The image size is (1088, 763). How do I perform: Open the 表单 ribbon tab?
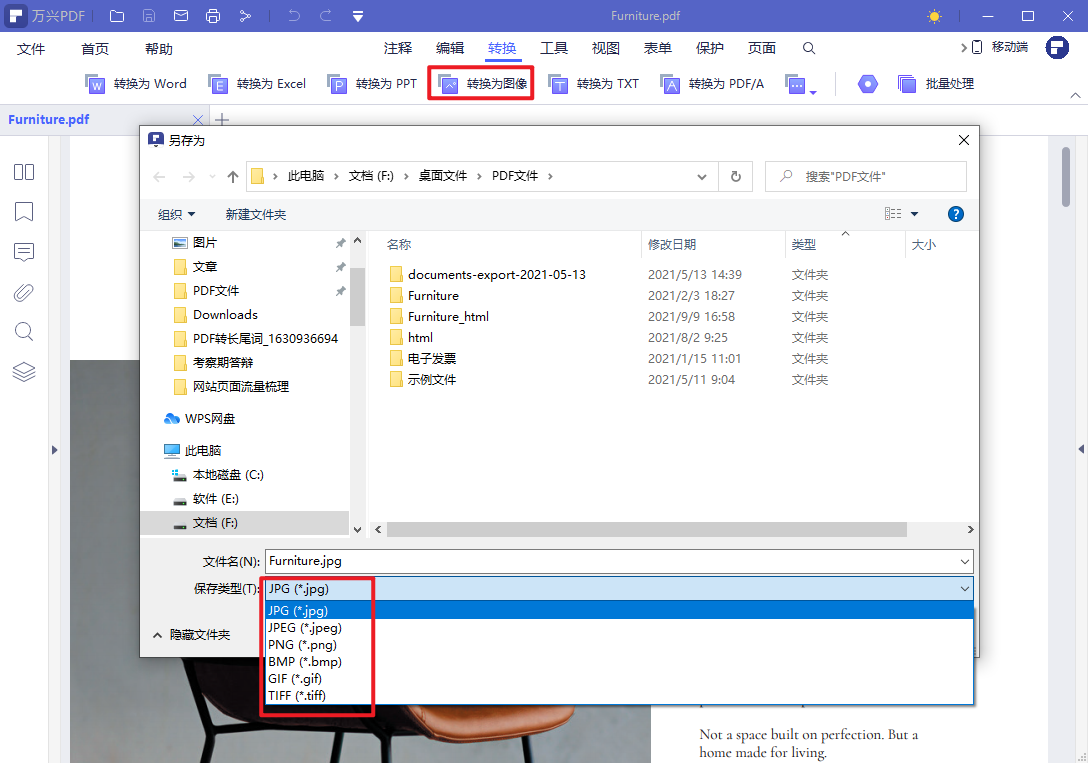pyautogui.click(x=658, y=47)
